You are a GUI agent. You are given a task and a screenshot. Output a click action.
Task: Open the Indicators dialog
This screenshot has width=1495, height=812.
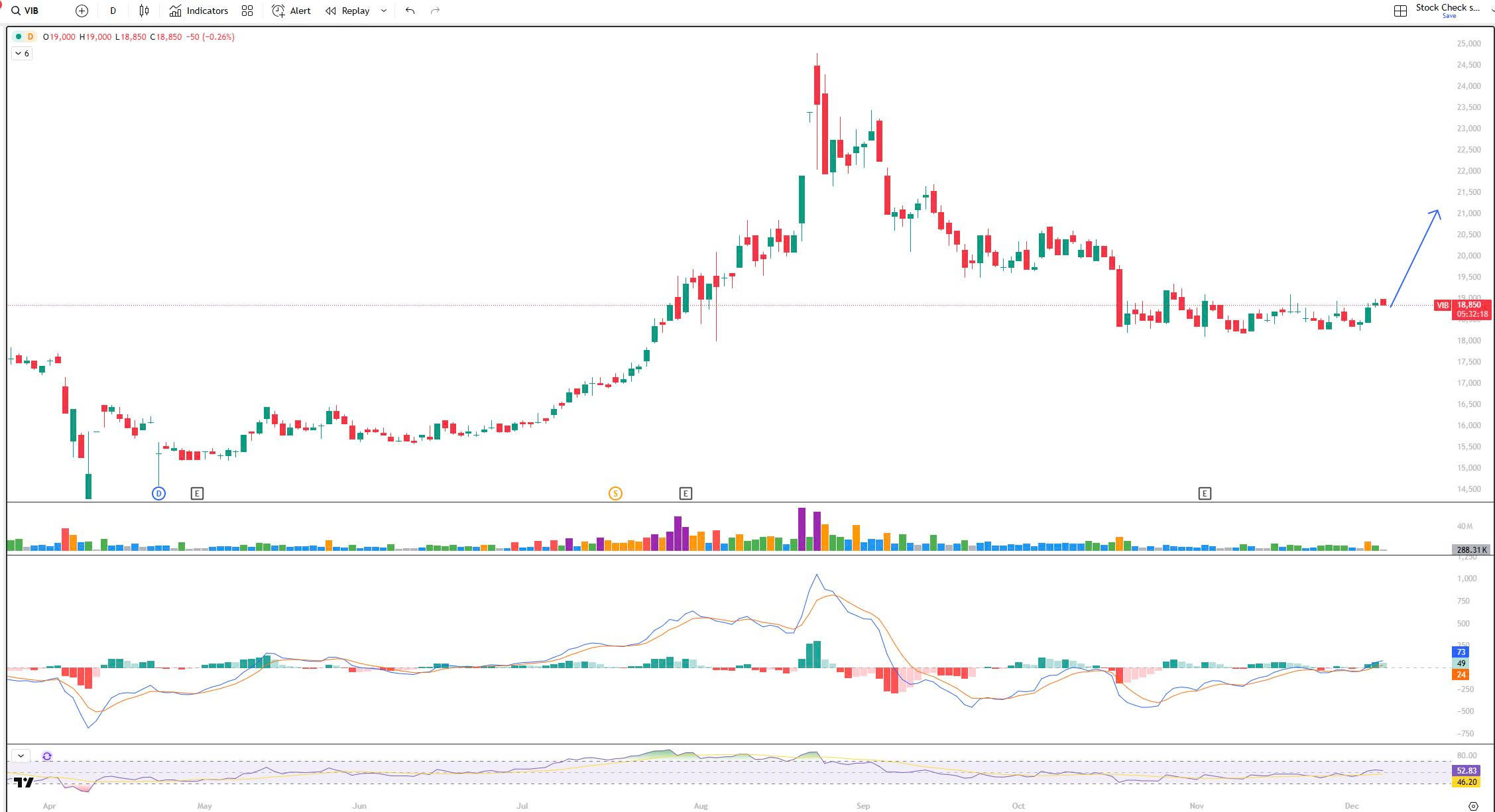coord(198,11)
